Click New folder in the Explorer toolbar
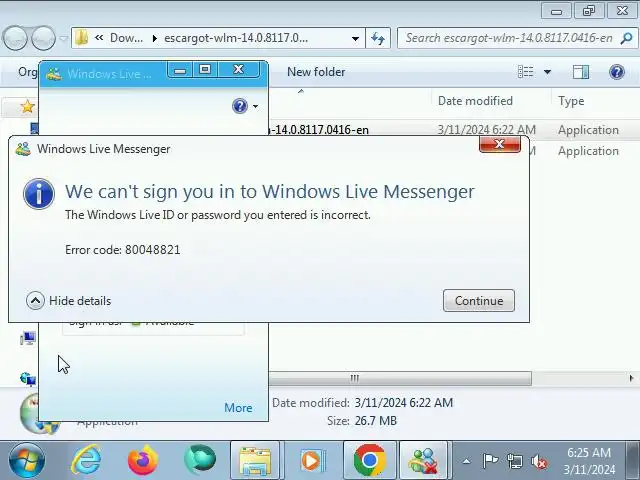640x480 pixels. click(316, 72)
